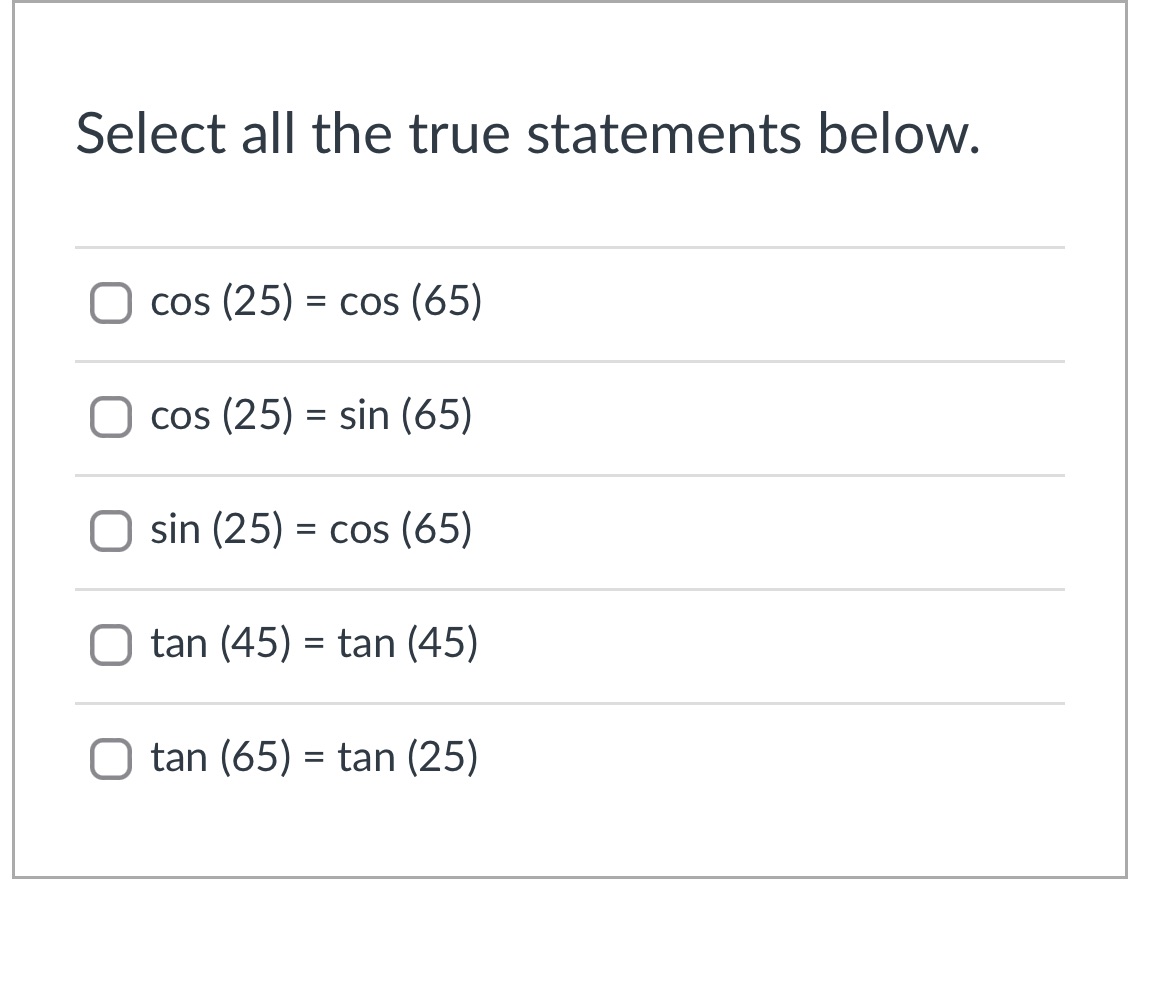1151x992 pixels.
Task: Check the tan (65) = tan (25) checkbox
Action: tap(111, 757)
